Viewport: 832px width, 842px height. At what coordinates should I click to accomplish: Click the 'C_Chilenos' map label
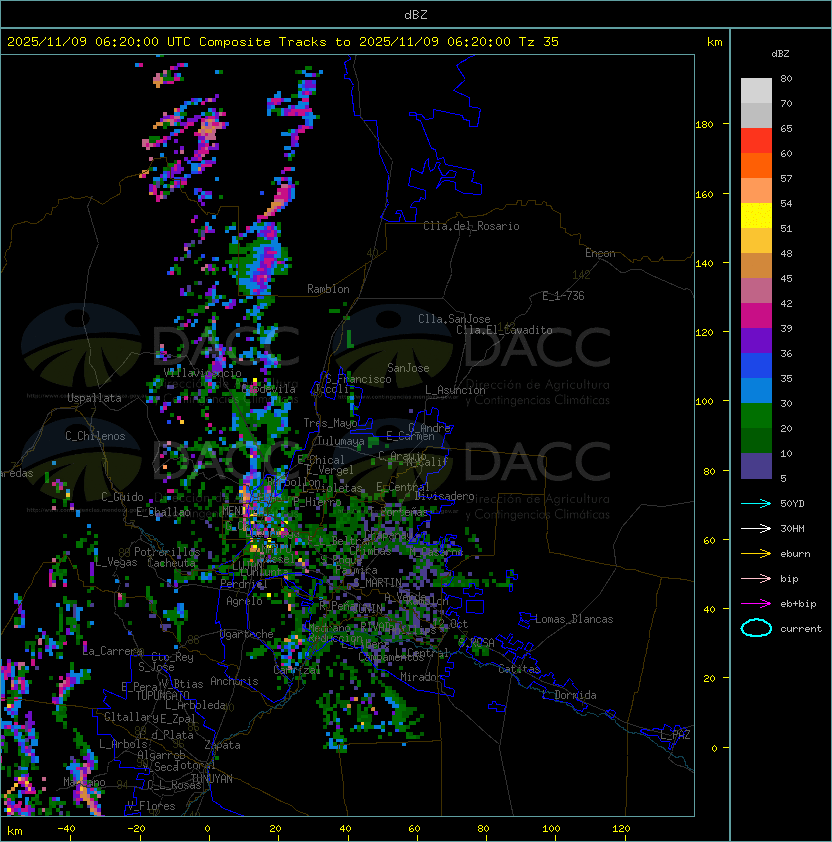pos(95,436)
